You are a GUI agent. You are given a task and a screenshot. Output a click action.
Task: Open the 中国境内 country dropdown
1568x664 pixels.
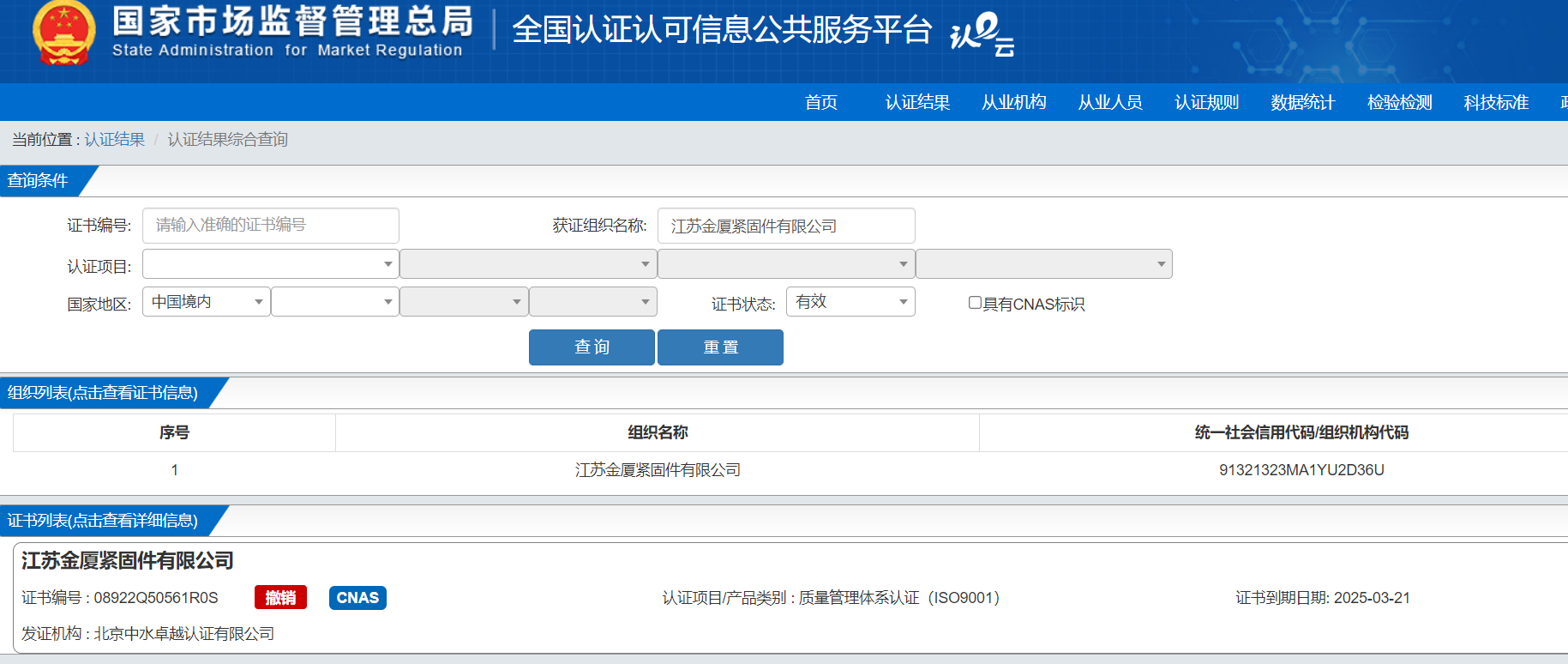pyautogui.click(x=207, y=302)
